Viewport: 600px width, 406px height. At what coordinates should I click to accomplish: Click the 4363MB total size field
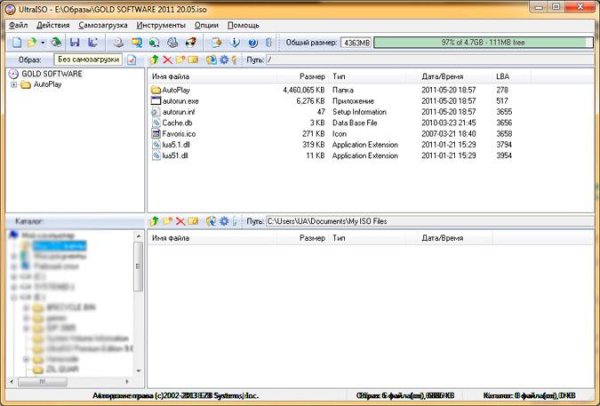356,42
